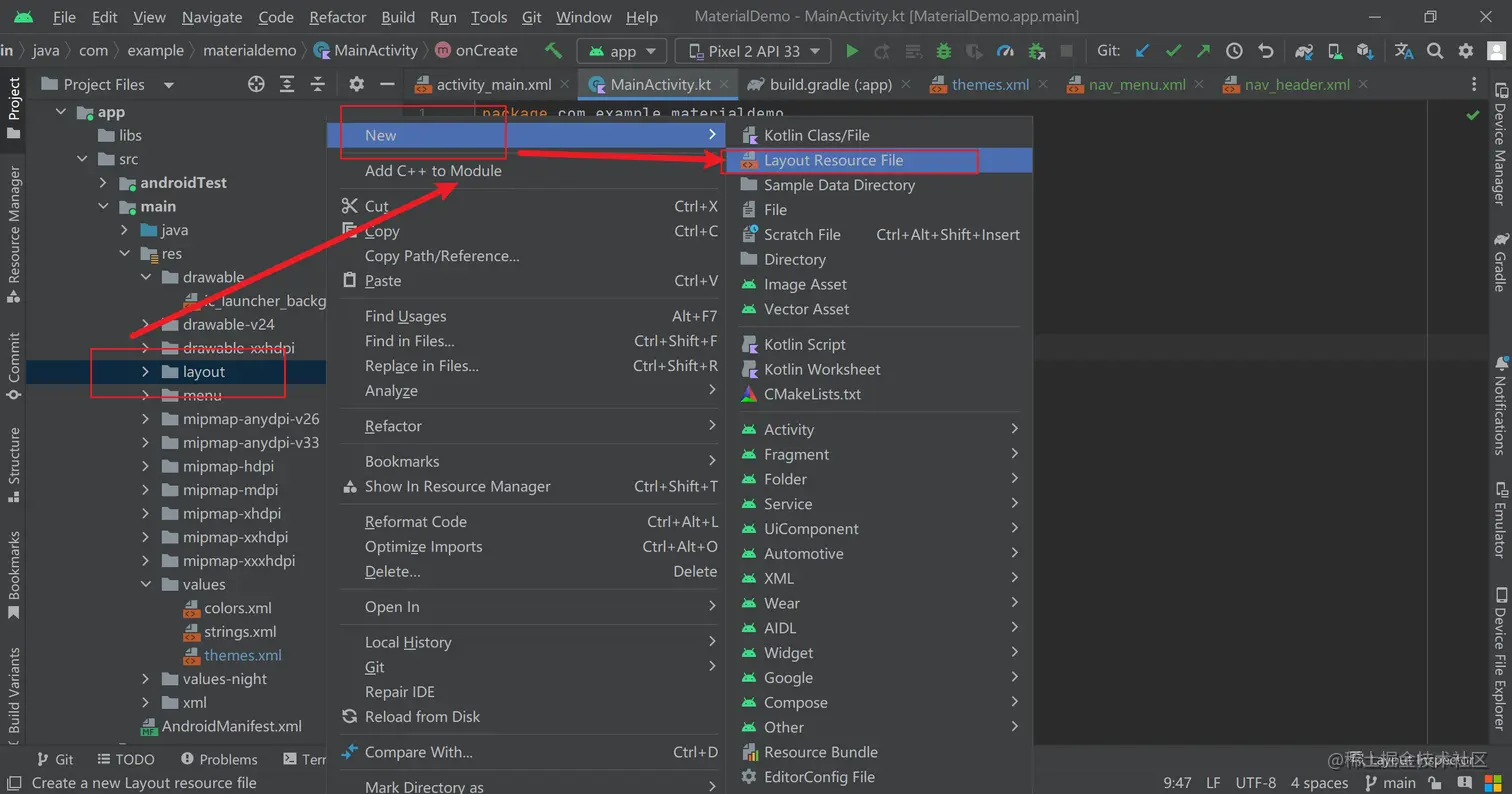The width and height of the screenshot is (1512, 794).
Task: Click the Stop run square icon
Action: coord(1067,51)
